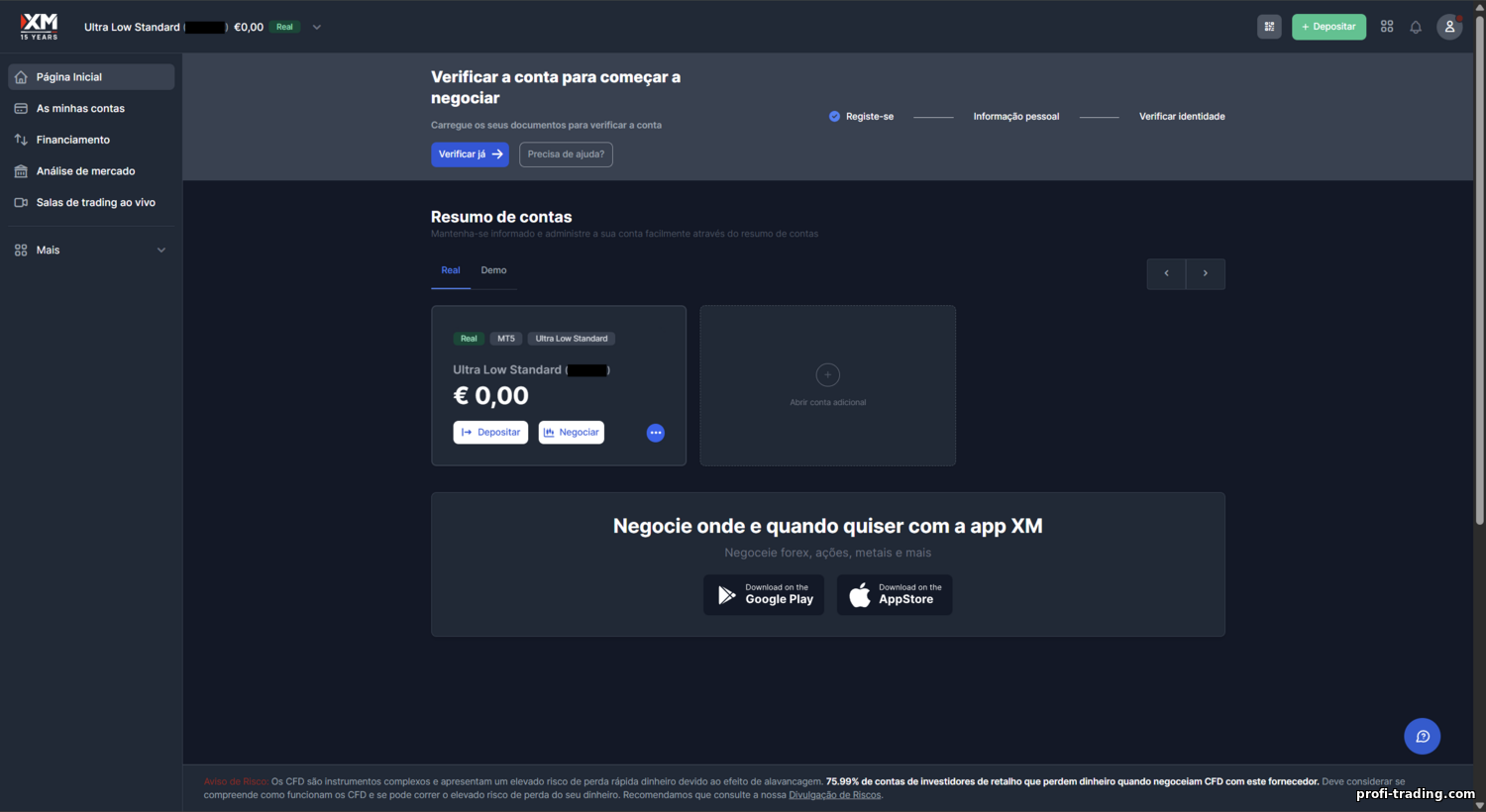Open the QR code icon in header
Image resolution: width=1486 pixels, height=812 pixels.
1269,27
